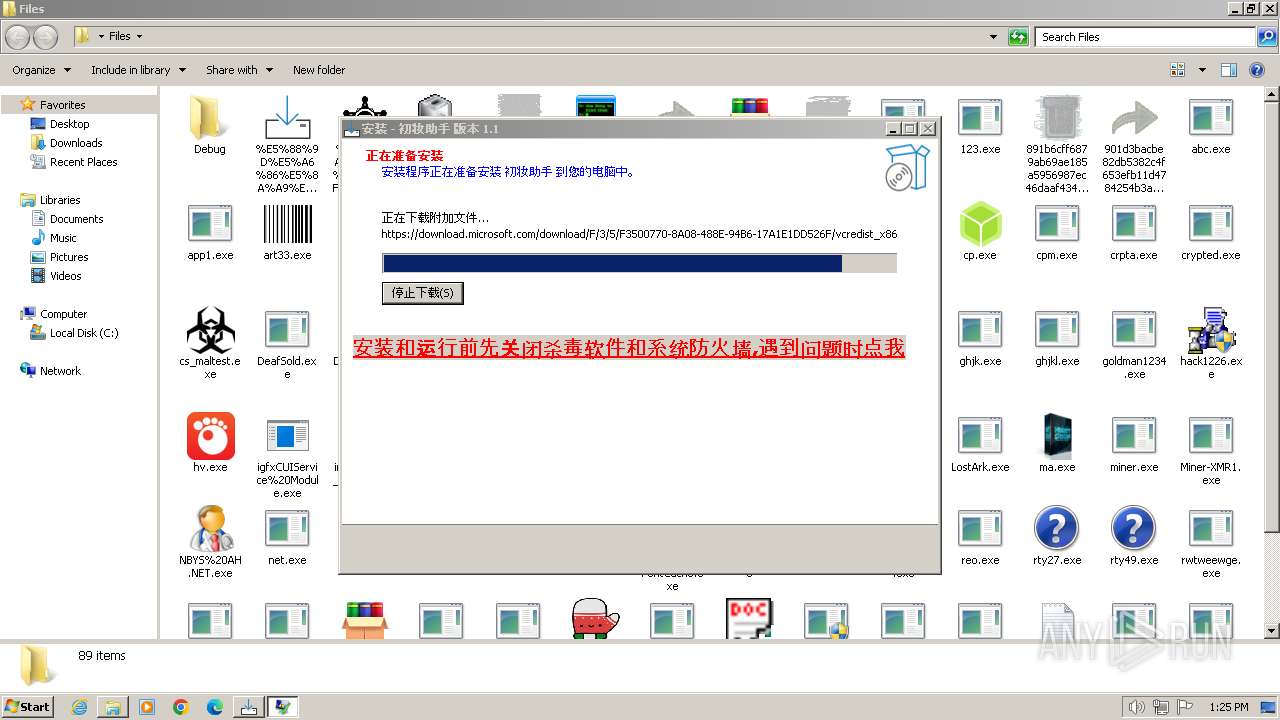Expand the Files breadcrumb arrow
This screenshot has width=1280, height=720.
coord(139,37)
